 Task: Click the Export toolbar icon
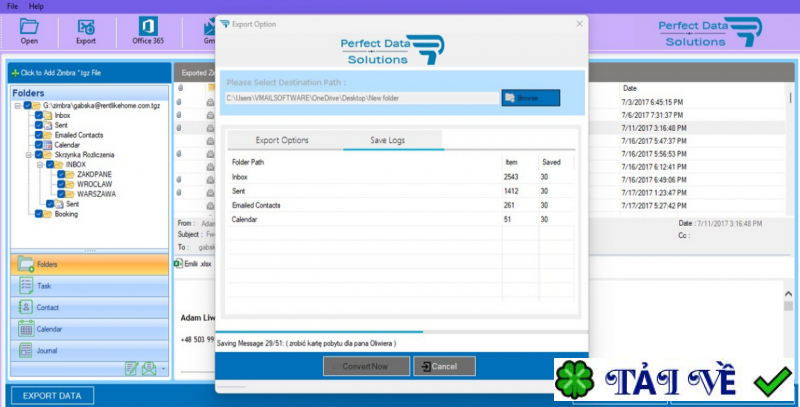(x=86, y=27)
